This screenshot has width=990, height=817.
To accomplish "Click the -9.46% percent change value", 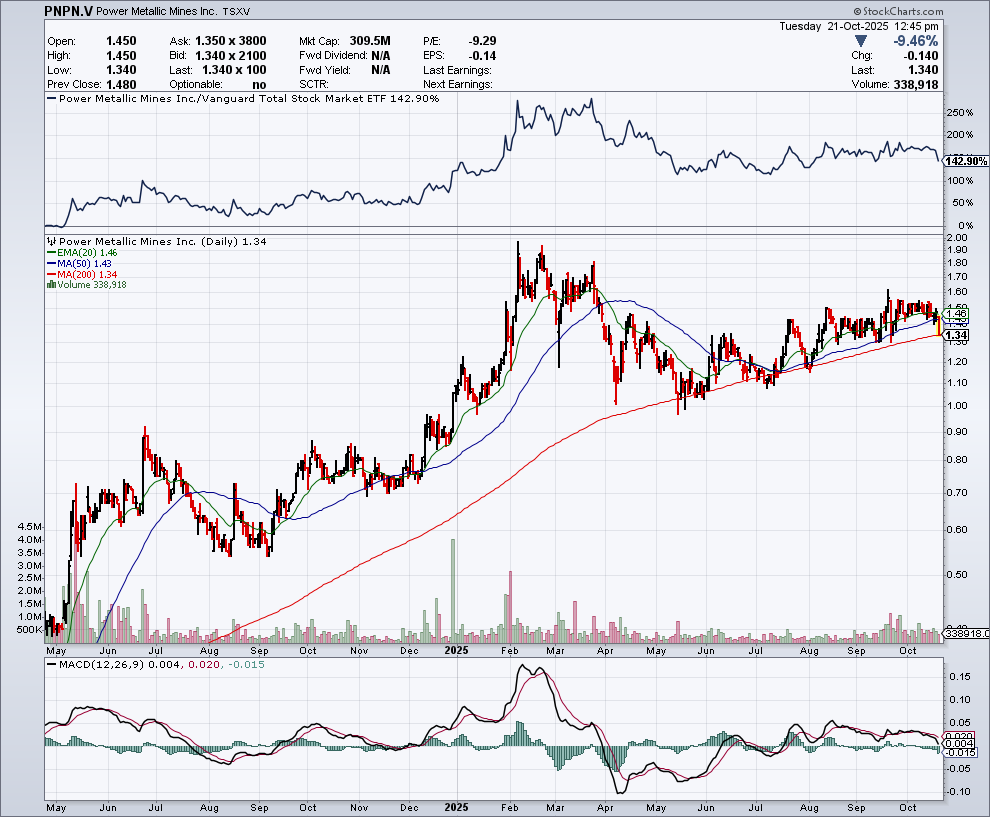I will coord(915,41).
